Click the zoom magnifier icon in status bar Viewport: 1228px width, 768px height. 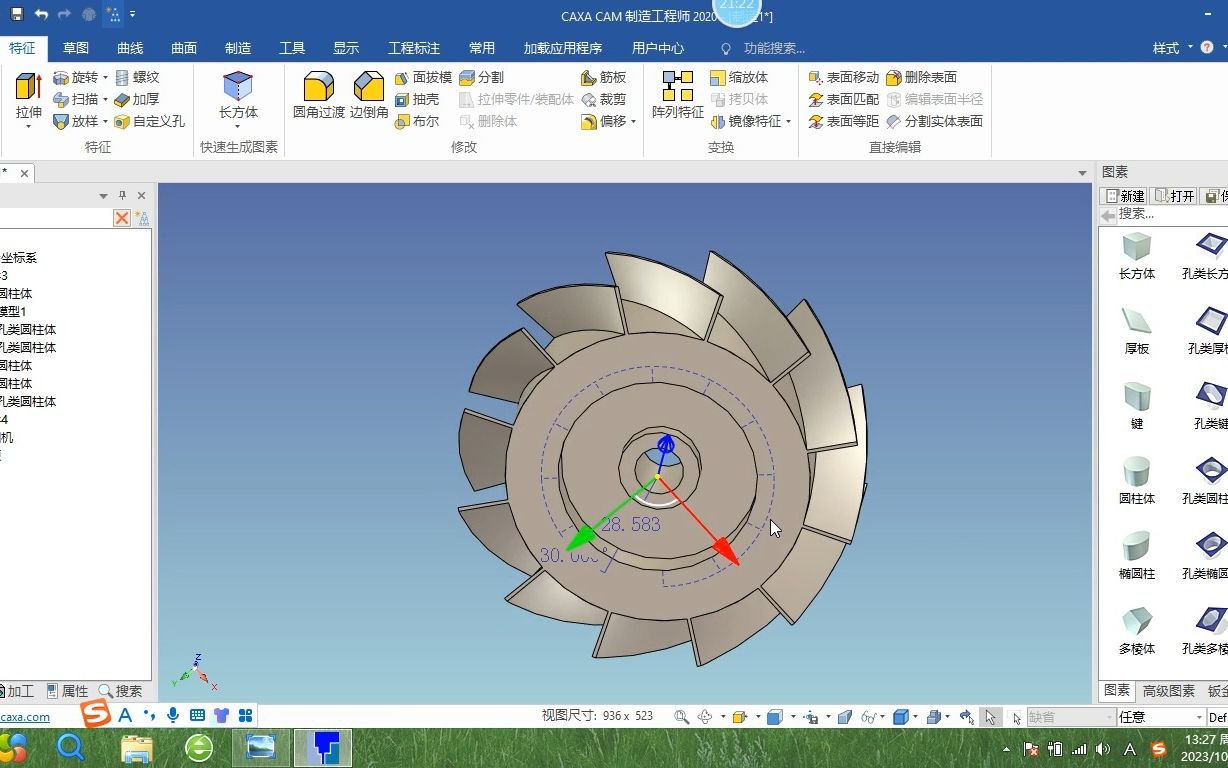681,716
